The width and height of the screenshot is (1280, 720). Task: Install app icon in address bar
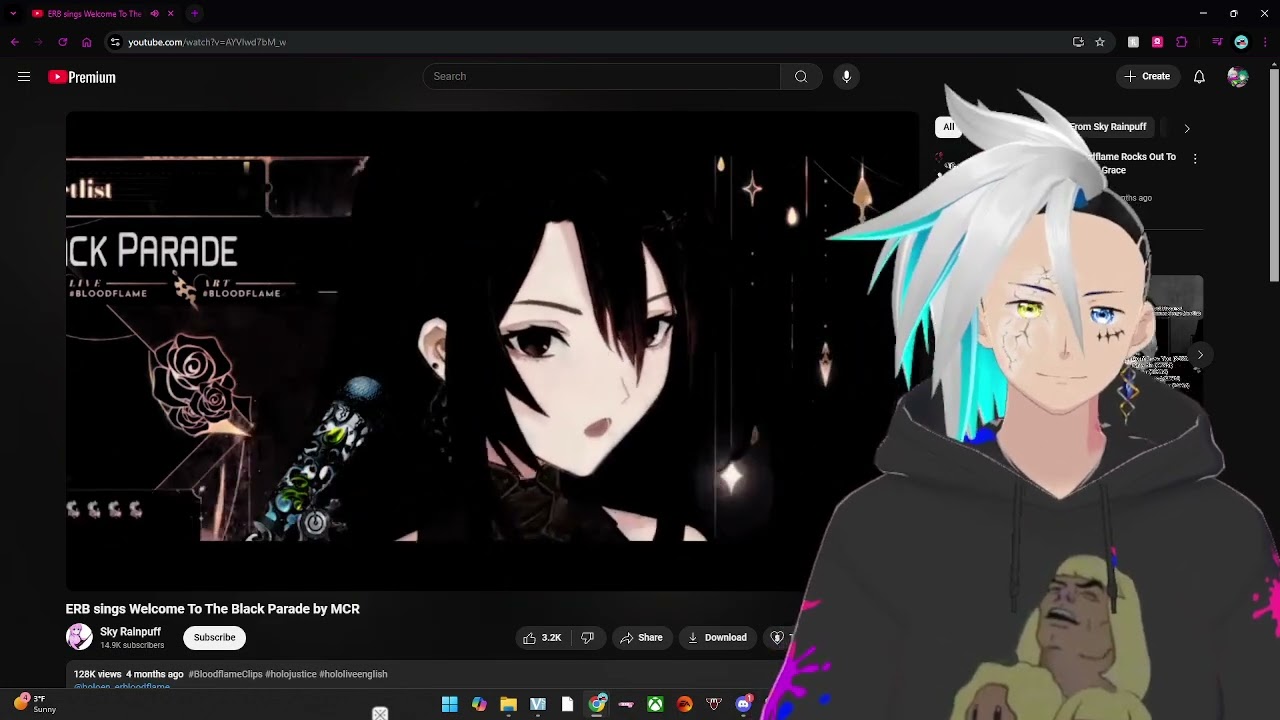(x=1078, y=42)
